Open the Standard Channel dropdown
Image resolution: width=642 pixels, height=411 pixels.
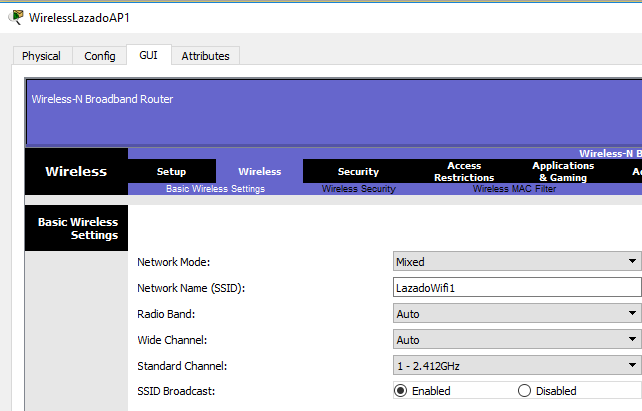pyautogui.click(x=517, y=365)
